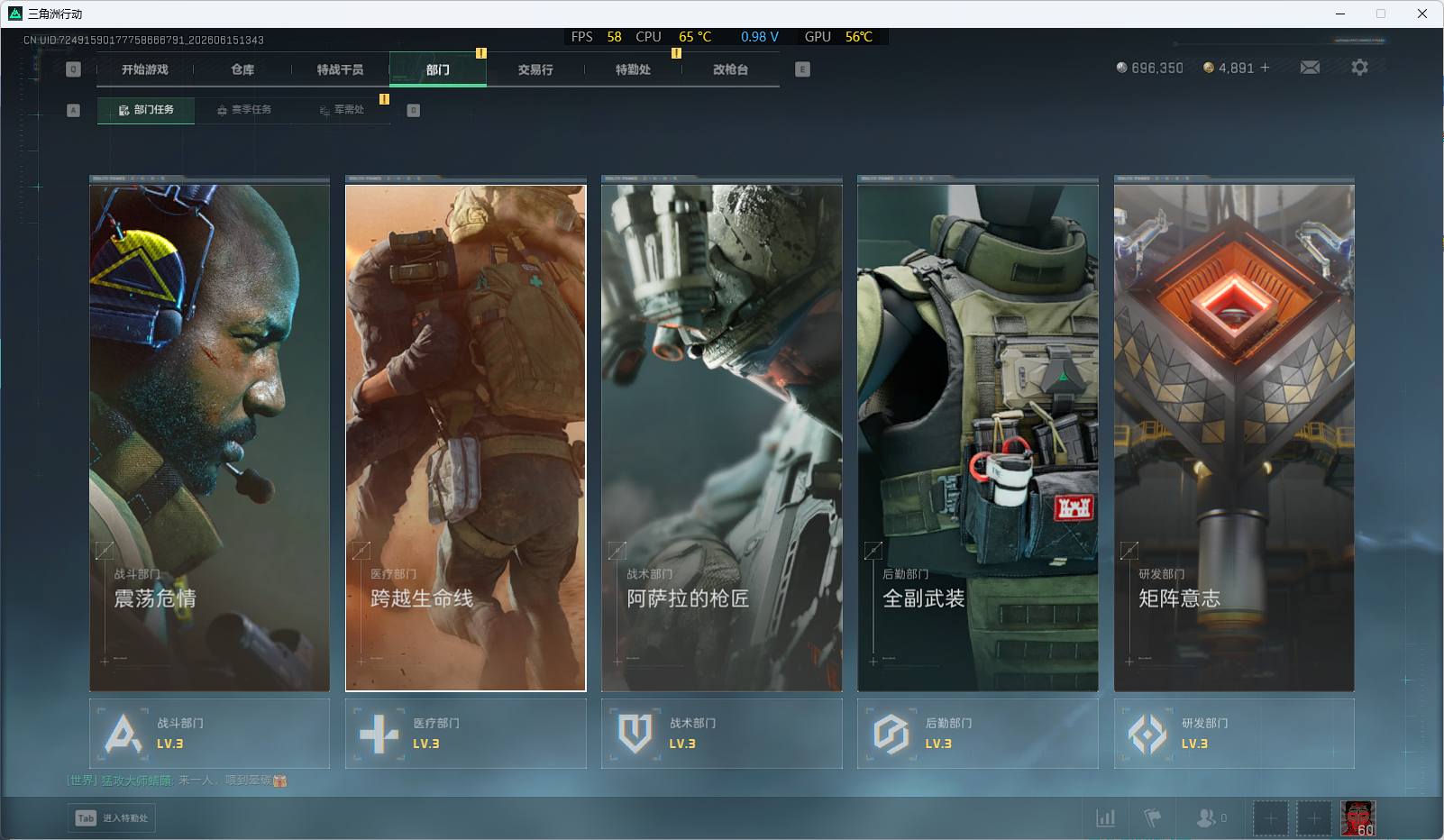Click the 三角洲行动 app icon in title bar
Image resolution: width=1444 pixels, height=840 pixels.
tap(15, 14)
